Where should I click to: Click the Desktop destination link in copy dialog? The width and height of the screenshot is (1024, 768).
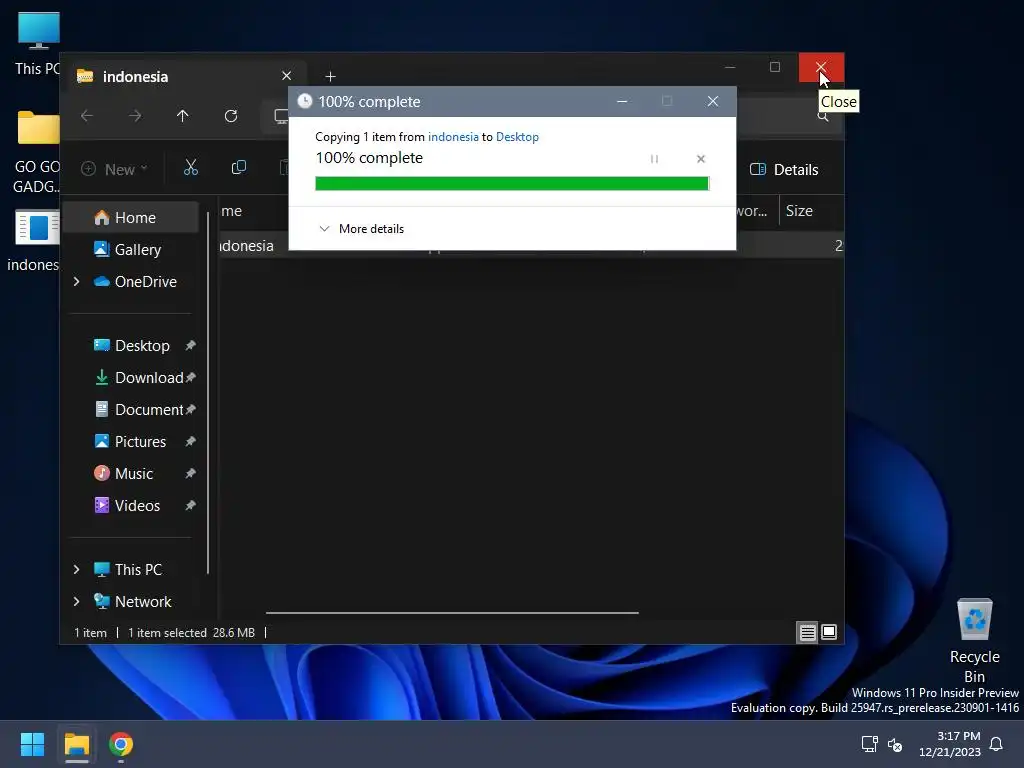click(517, 136)
